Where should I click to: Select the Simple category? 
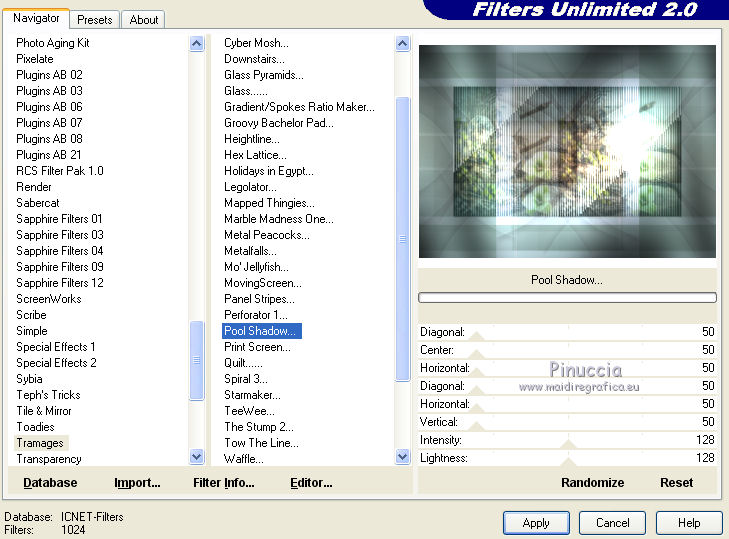32,331
